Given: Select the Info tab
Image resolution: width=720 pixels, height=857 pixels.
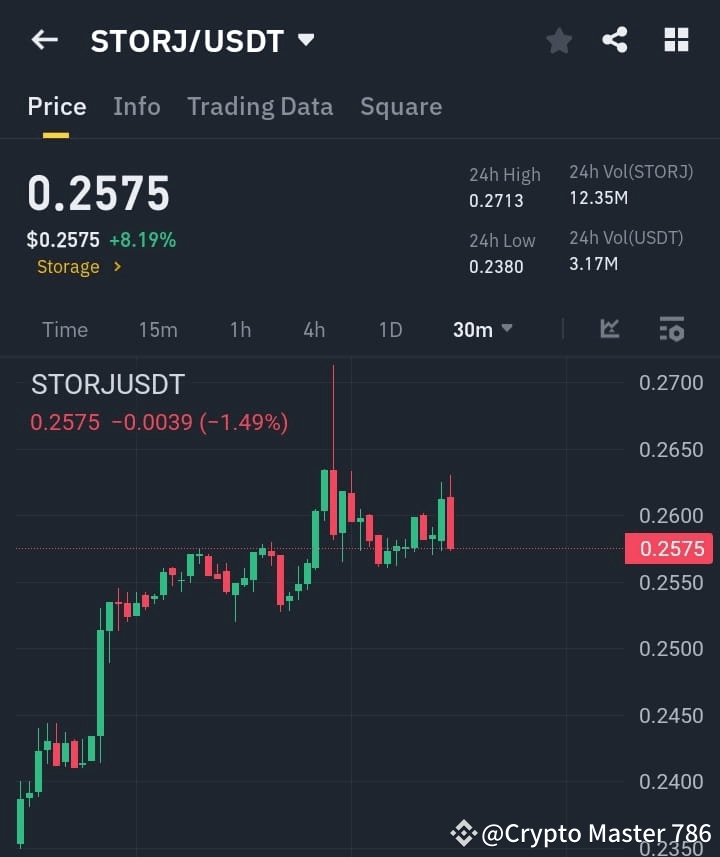Looking at the screenshot, I should 137,106.
